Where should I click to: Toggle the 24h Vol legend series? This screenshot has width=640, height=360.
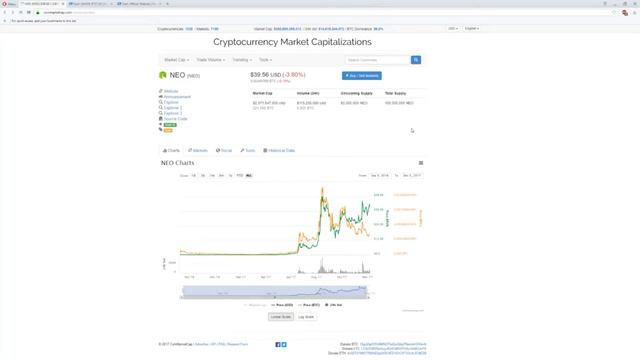[333, 305]
